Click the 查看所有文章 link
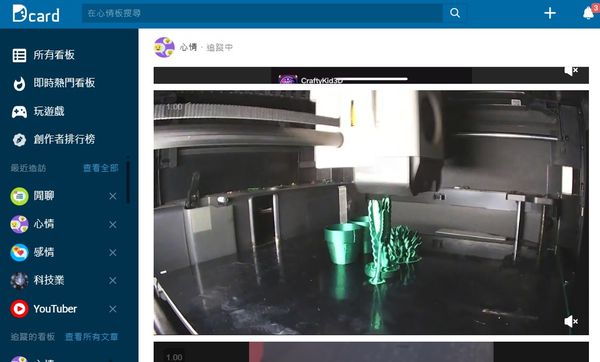The image size is (600, 362). pyautogui.click(x=91, y=337)
